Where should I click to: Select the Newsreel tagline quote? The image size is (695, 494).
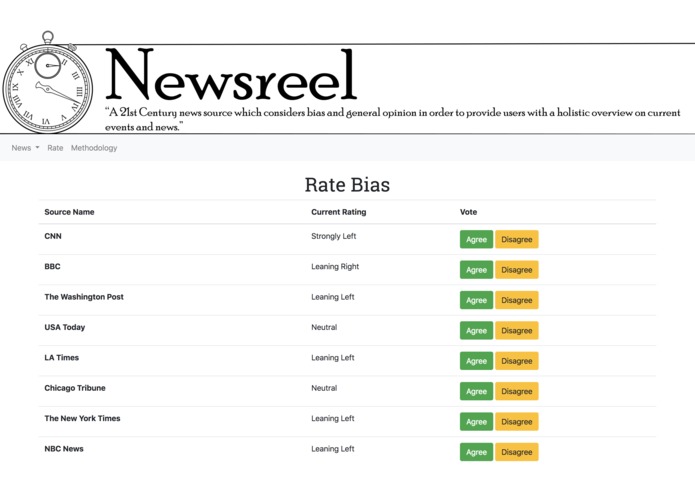coord(392,120)
